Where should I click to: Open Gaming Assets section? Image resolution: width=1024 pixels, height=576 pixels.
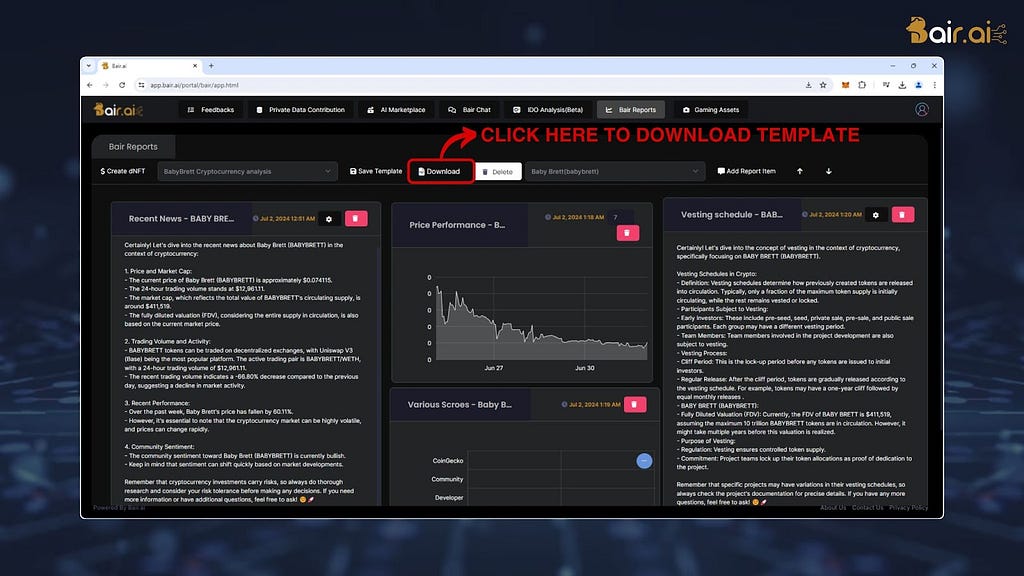pos(711,110)
